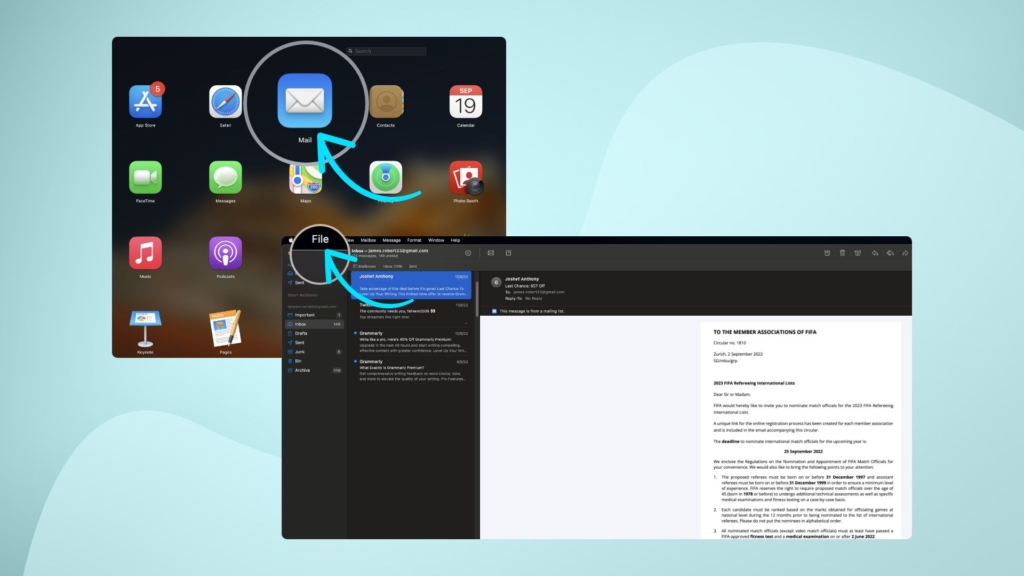Open the Bin mailbox in the sidebar
The image size is (1024, 576).
pos(315,360)
